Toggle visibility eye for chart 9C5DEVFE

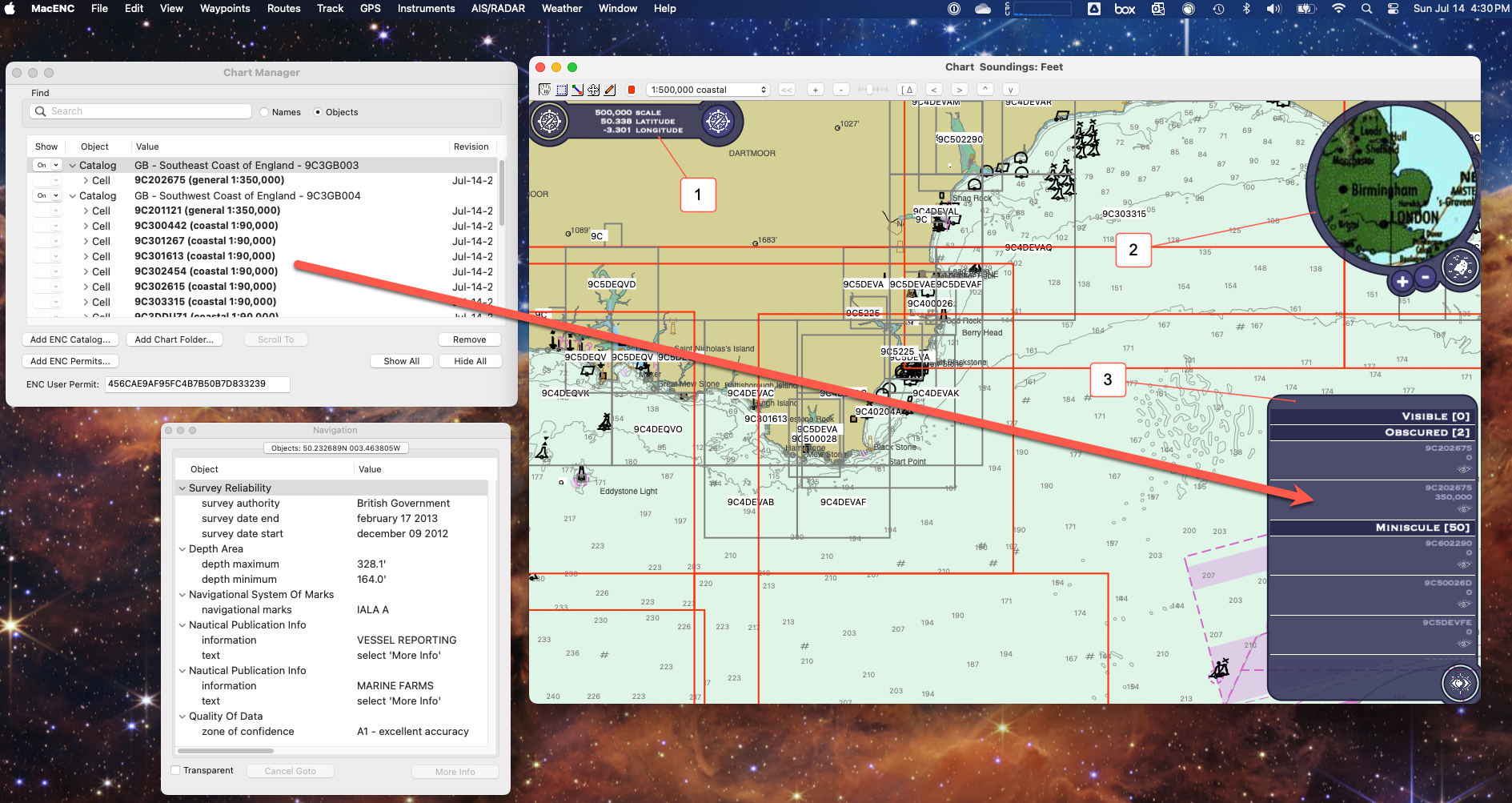pos(1464,644)
